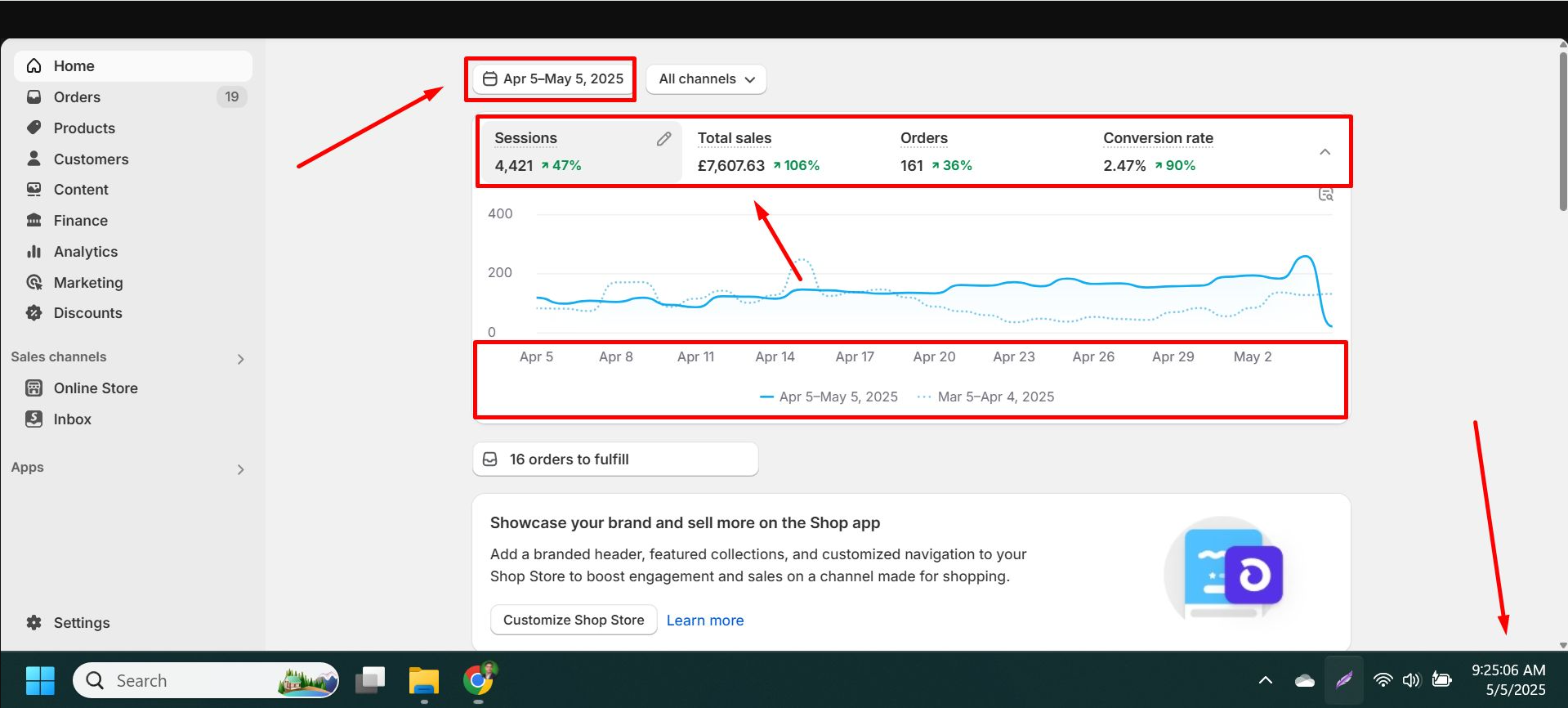The height and width of the screenshot is (708, 1568).
Task: Click the chart report icon above the graph
Action: click(x=1325, y=195)
